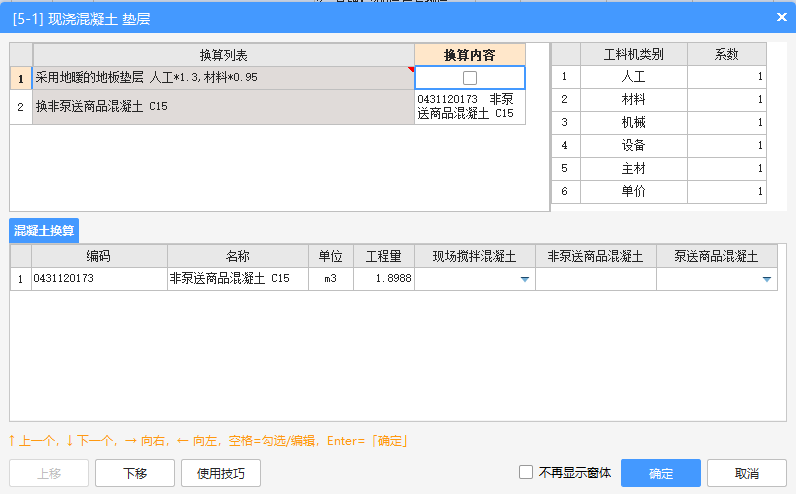
Task: Click the 泵送商品混凝土 column header
Action: point(717,256)
